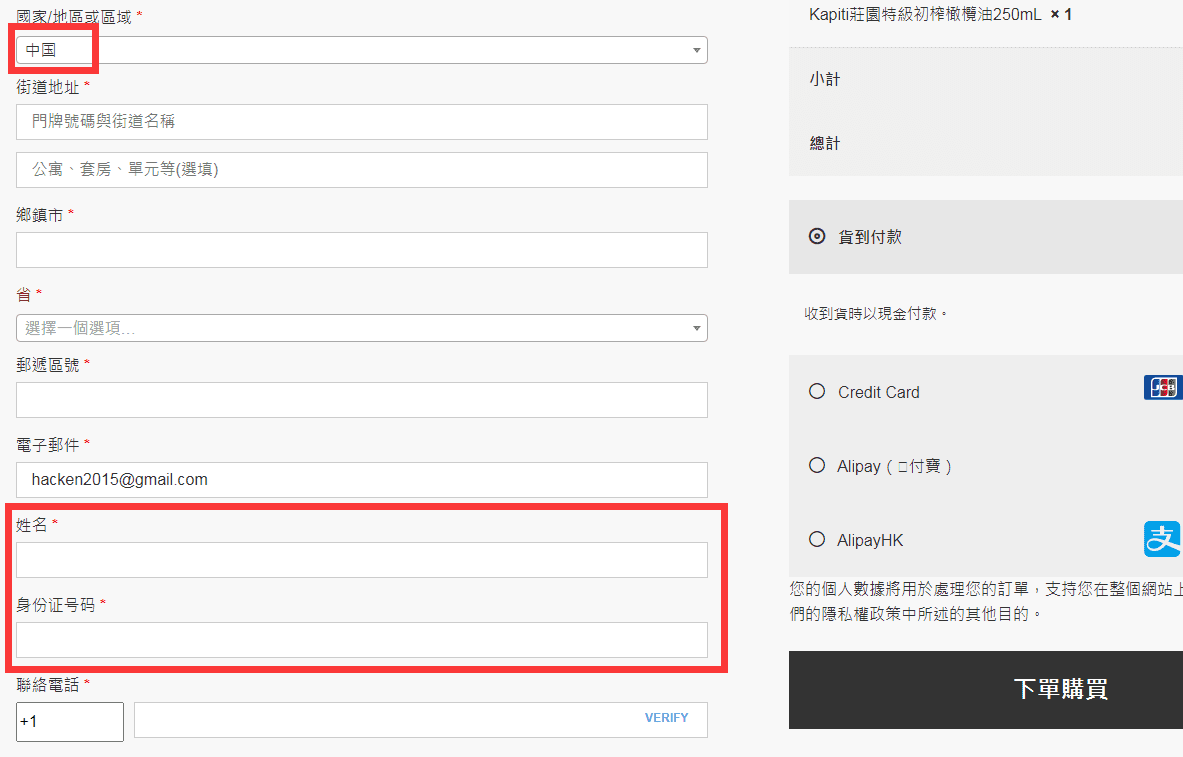The image size is (1183, 757).
Task: Click the country dropdown arrow
Action: point(696,50)
